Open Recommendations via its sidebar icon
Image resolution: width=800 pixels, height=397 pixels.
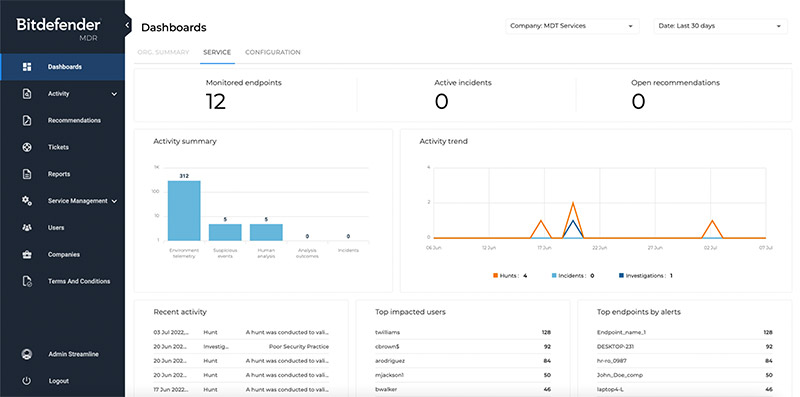pyautogui.click(x=27, y=120)
